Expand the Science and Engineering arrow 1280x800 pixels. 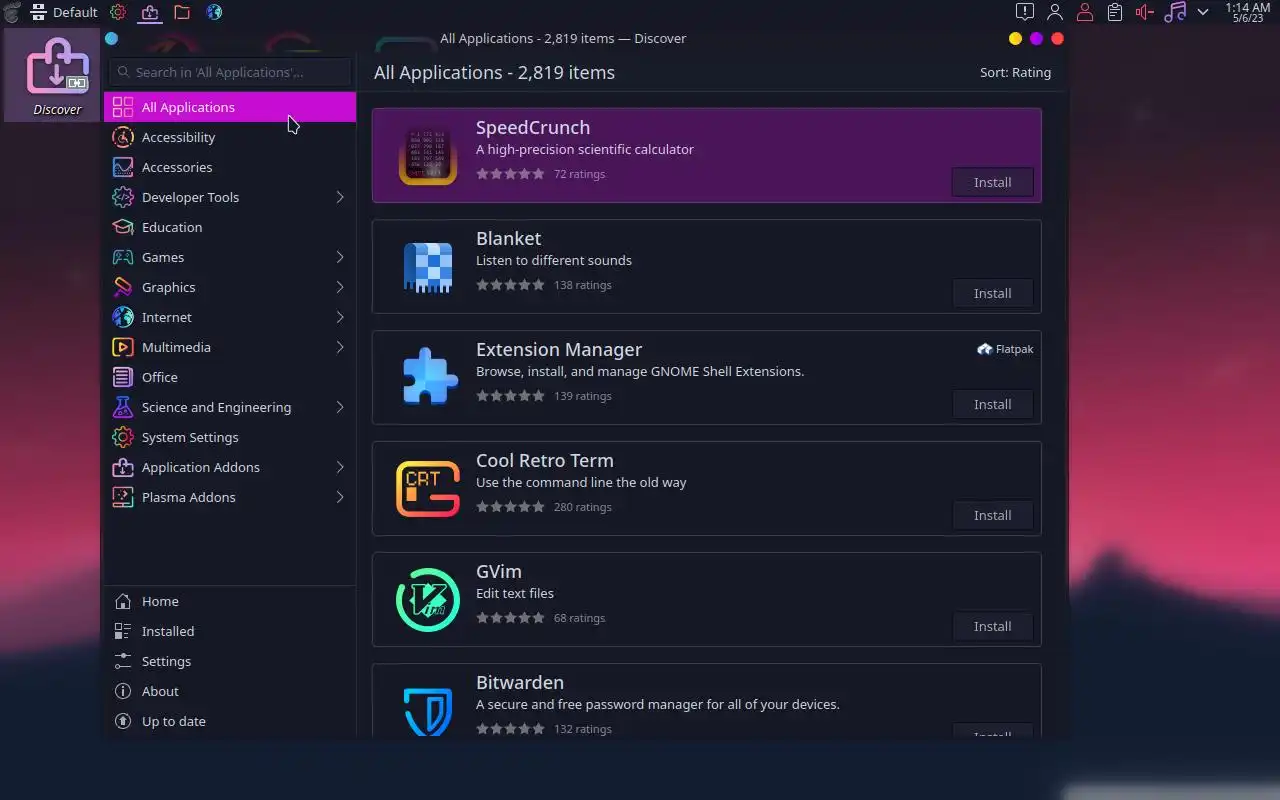pyautogui.click(x=340, y=407)
